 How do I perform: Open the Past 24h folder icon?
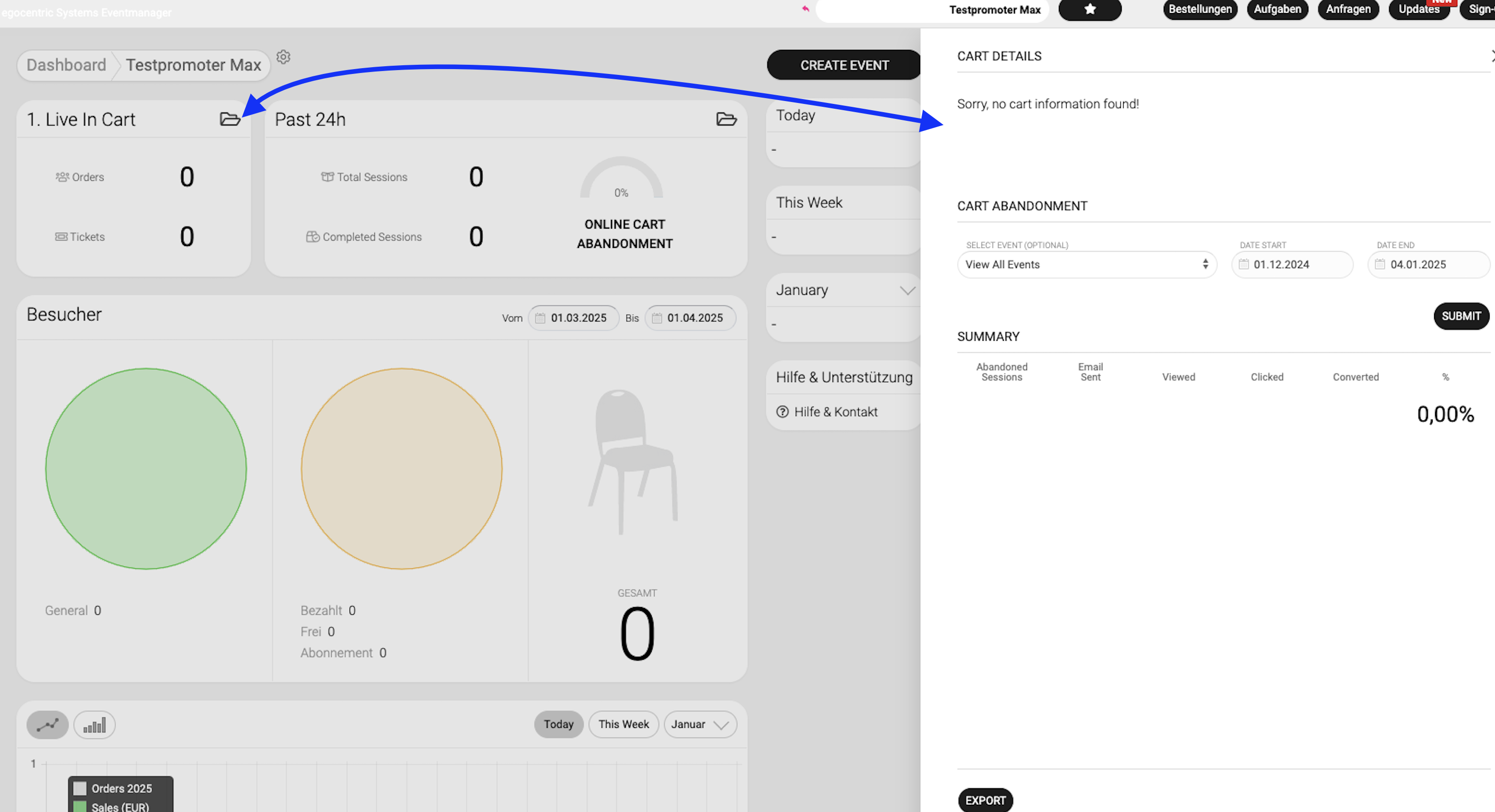726,119
